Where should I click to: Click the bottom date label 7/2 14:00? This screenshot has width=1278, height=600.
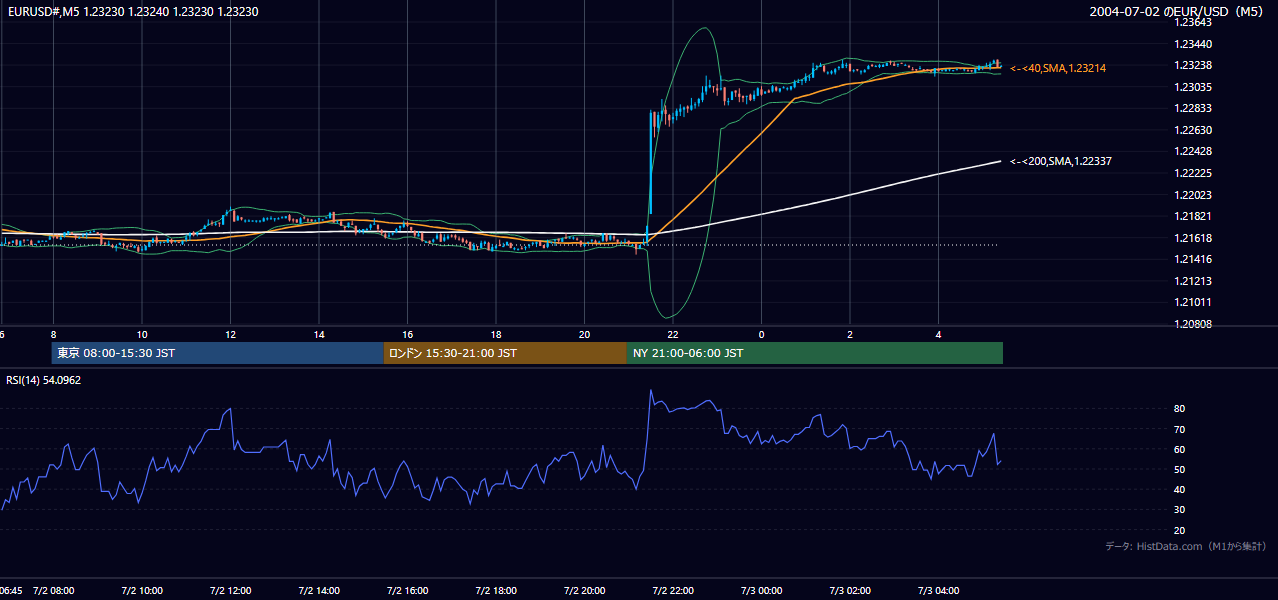(319, 590)
